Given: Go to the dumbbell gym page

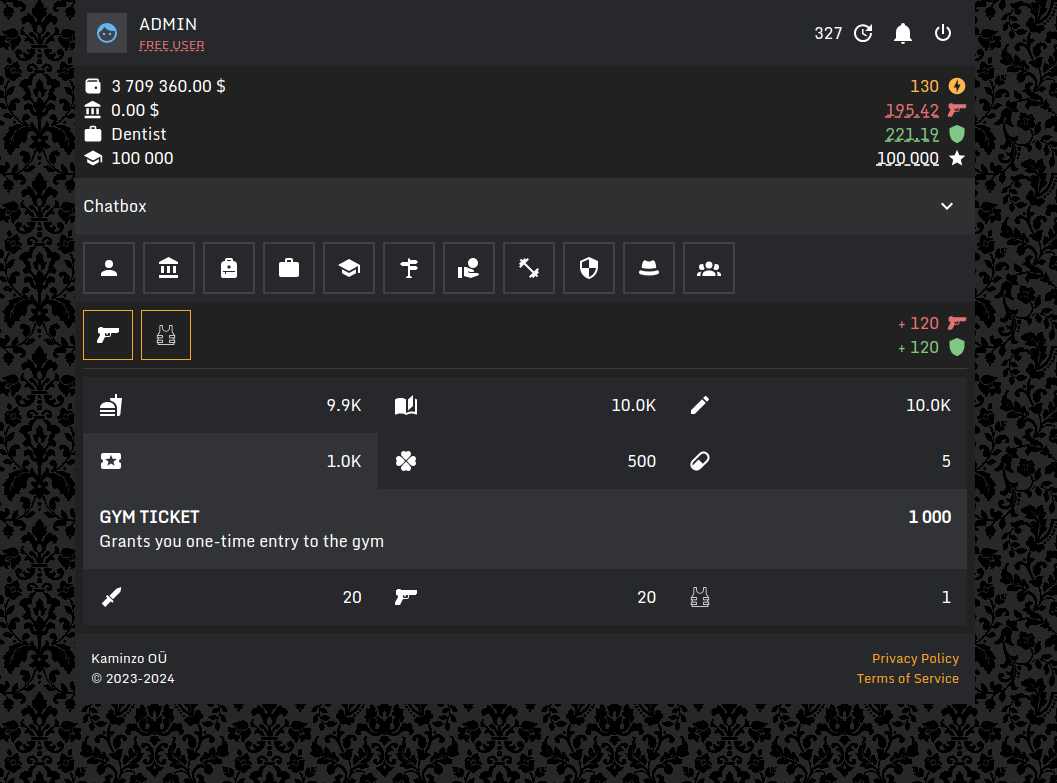Looking at the screenshot, I should 529,268.
